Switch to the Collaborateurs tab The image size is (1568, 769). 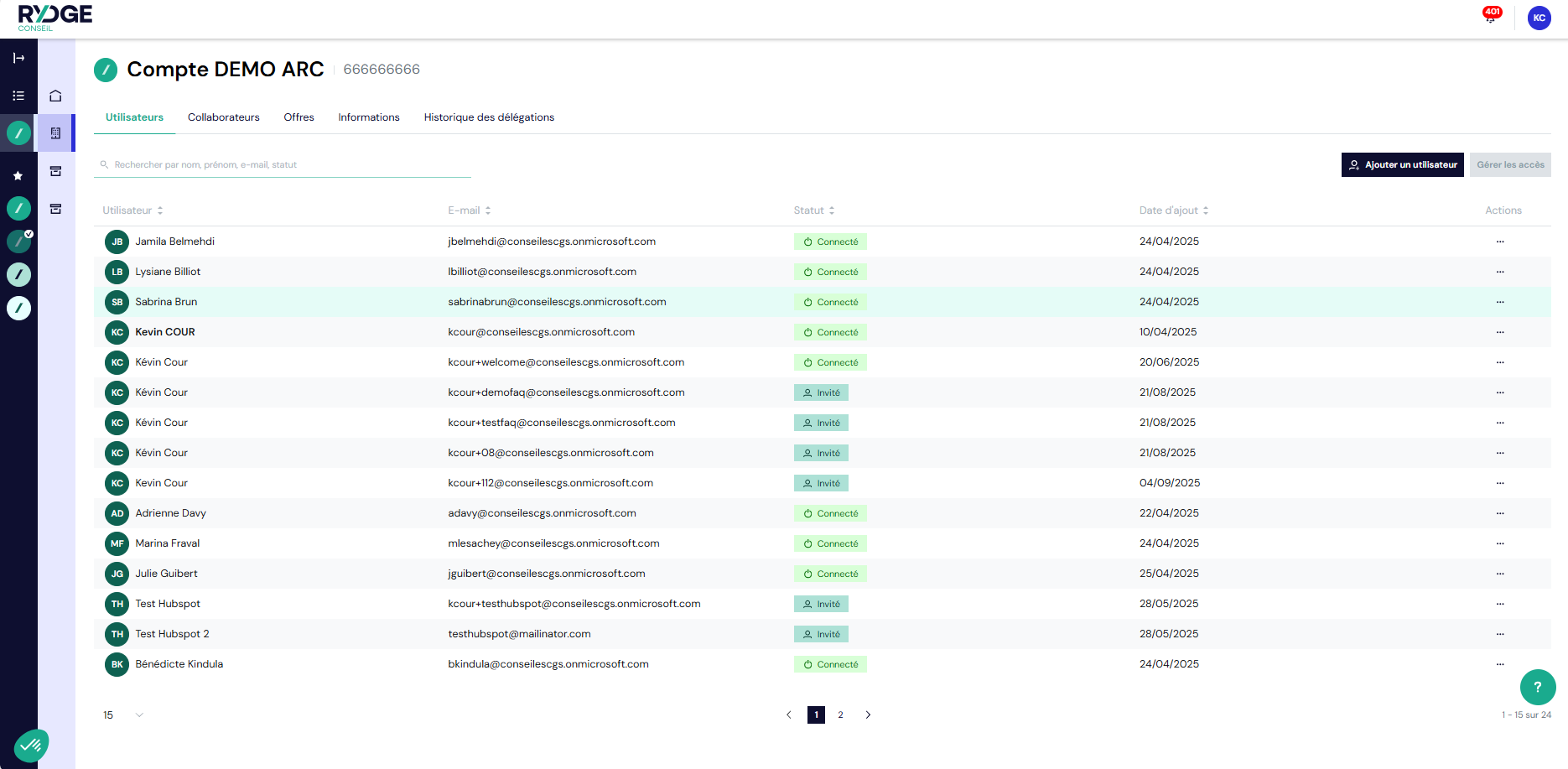pos(223,117)
